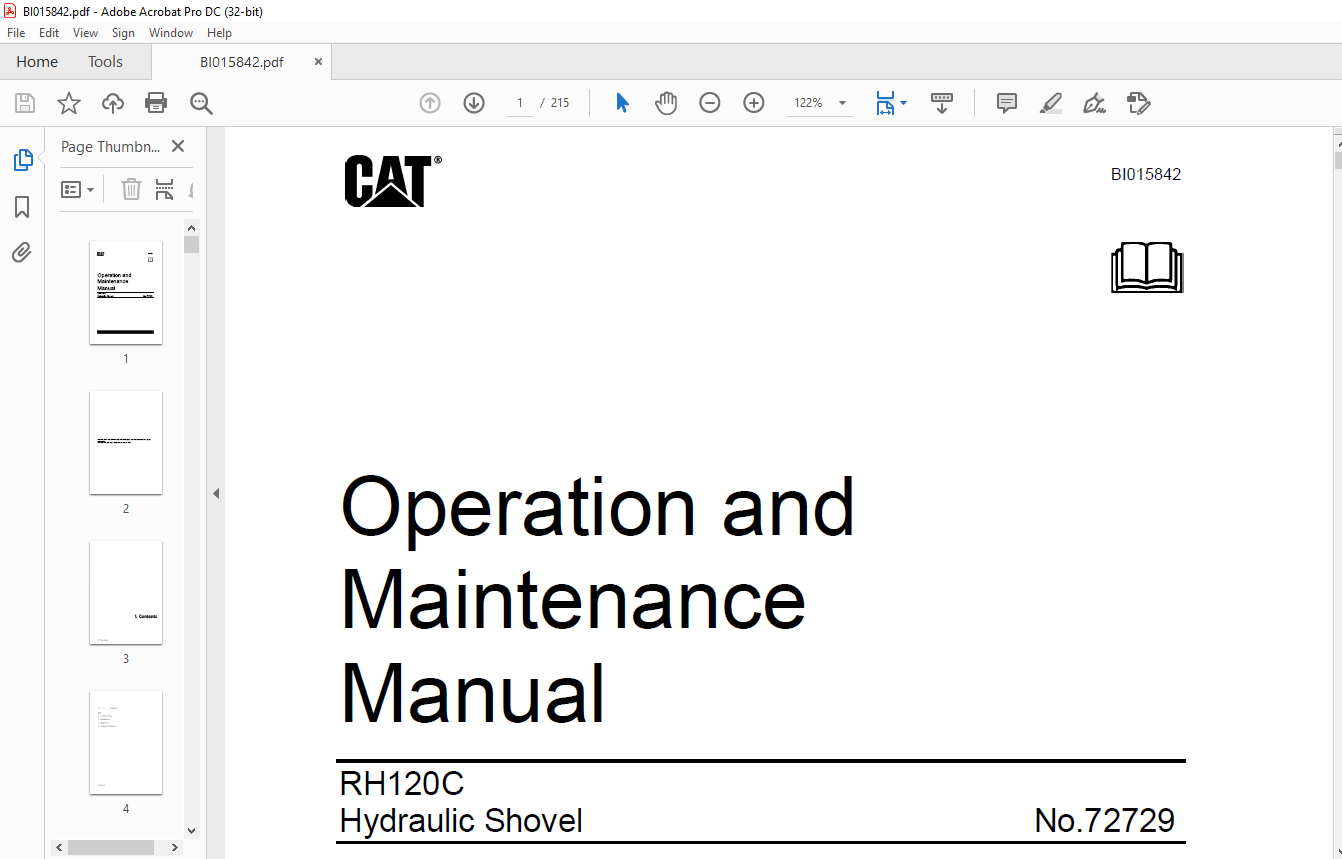Open the File menu
Image resolution: width=1342 pixels, height=859 pixels.
16,33
